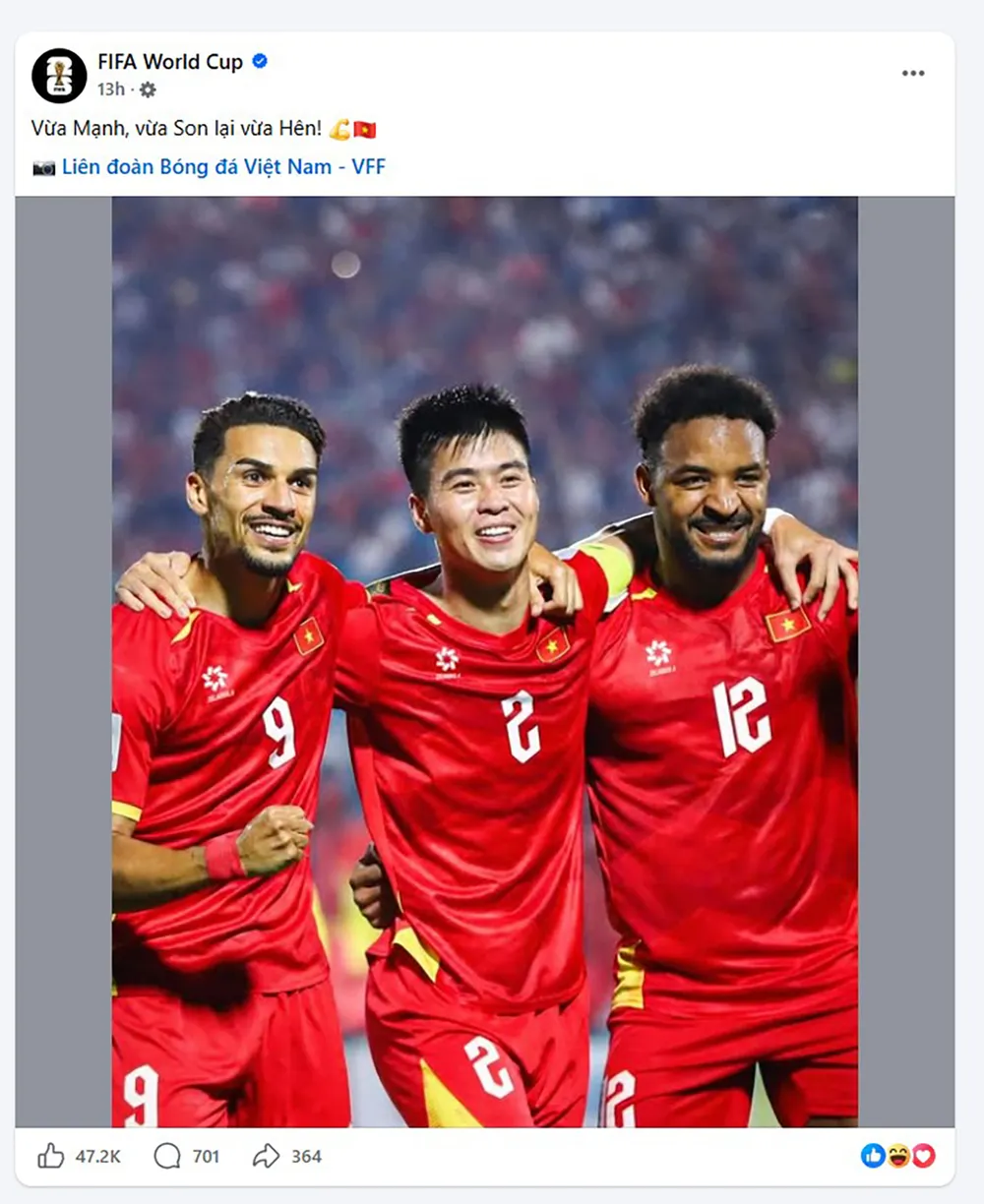Click the 13h post timestamp
This screenshot has height=1204, width=984.
tap(110, 90)
